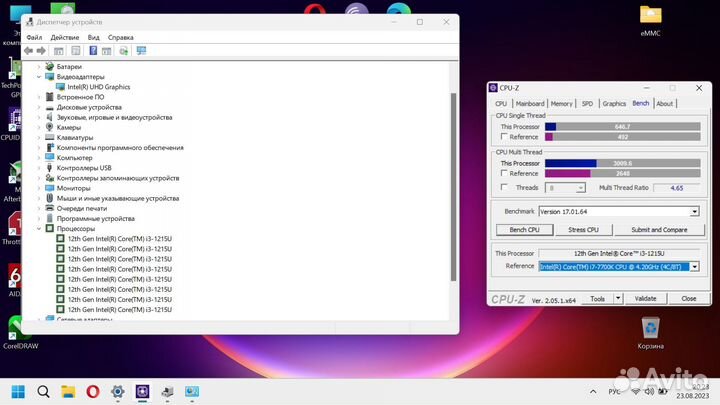Open the Benchmark version dropdown
Viewport: 720px width, 405px height.
coord(695,212)
